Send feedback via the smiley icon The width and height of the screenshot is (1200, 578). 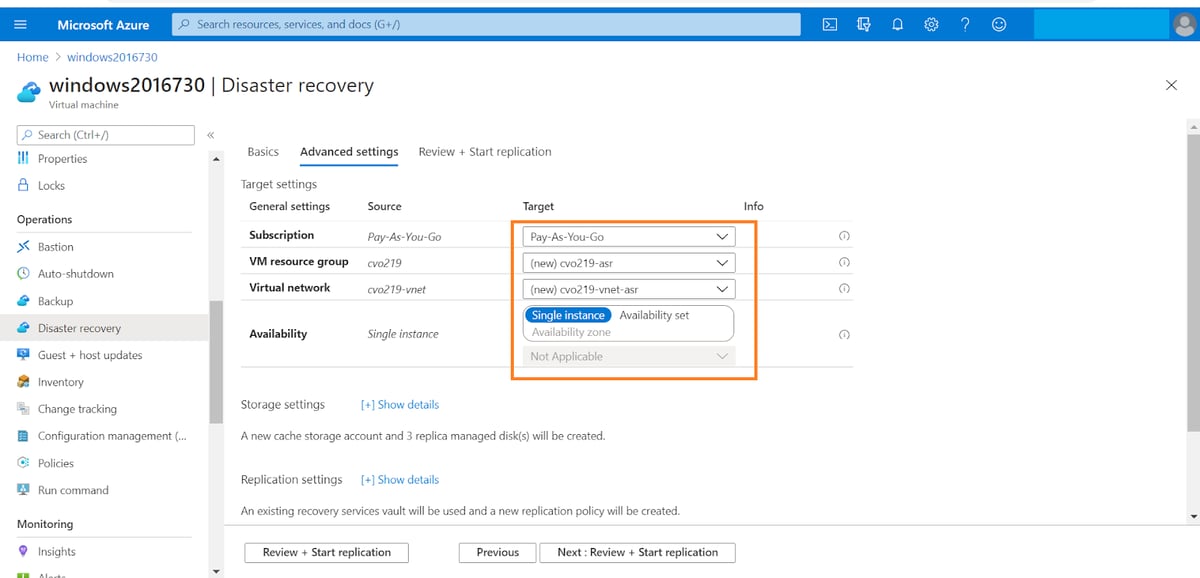click(998, 24)
